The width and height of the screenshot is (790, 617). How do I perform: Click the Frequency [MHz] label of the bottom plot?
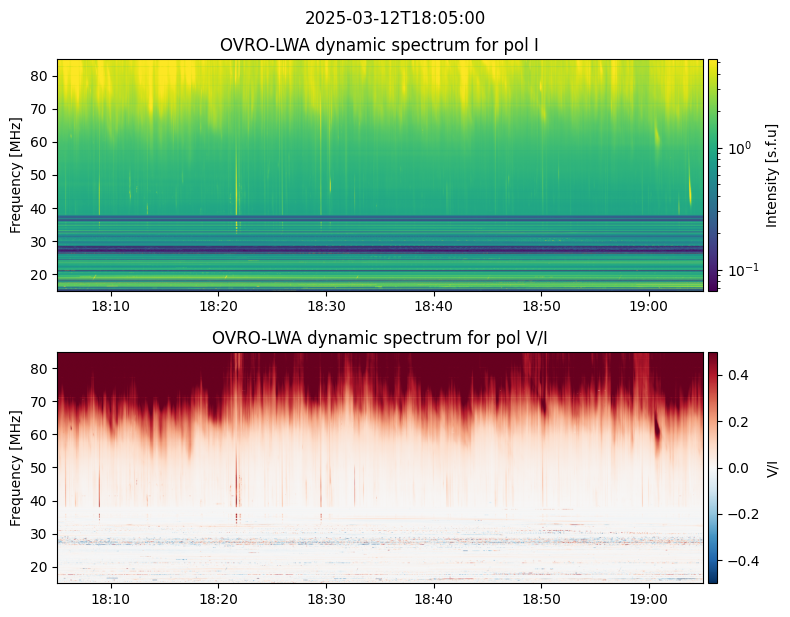point(16,468)
